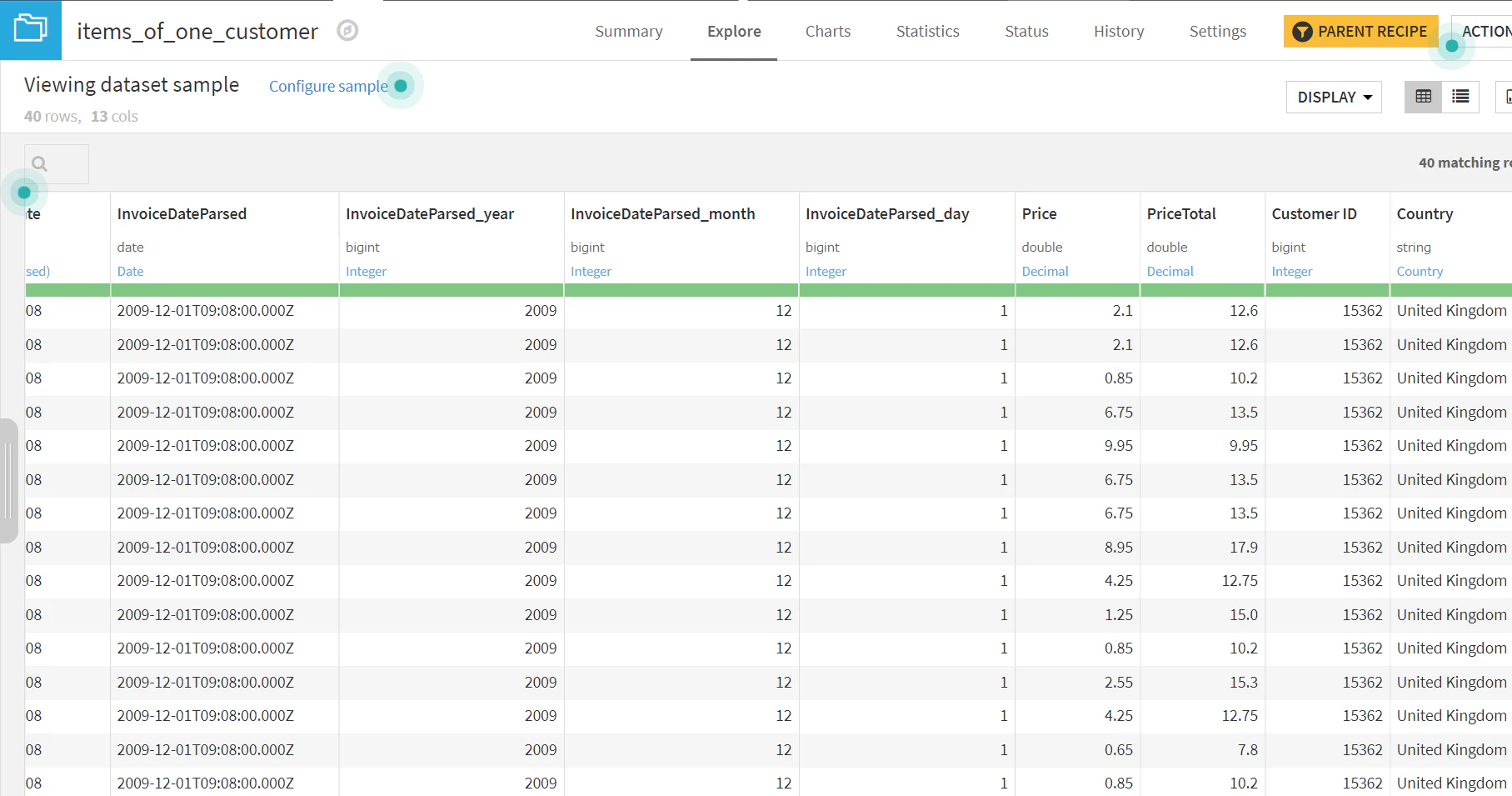Viewport: 1512px width, 796px height.
Task: Click the Configure sample link
Action: pos(328,86)
